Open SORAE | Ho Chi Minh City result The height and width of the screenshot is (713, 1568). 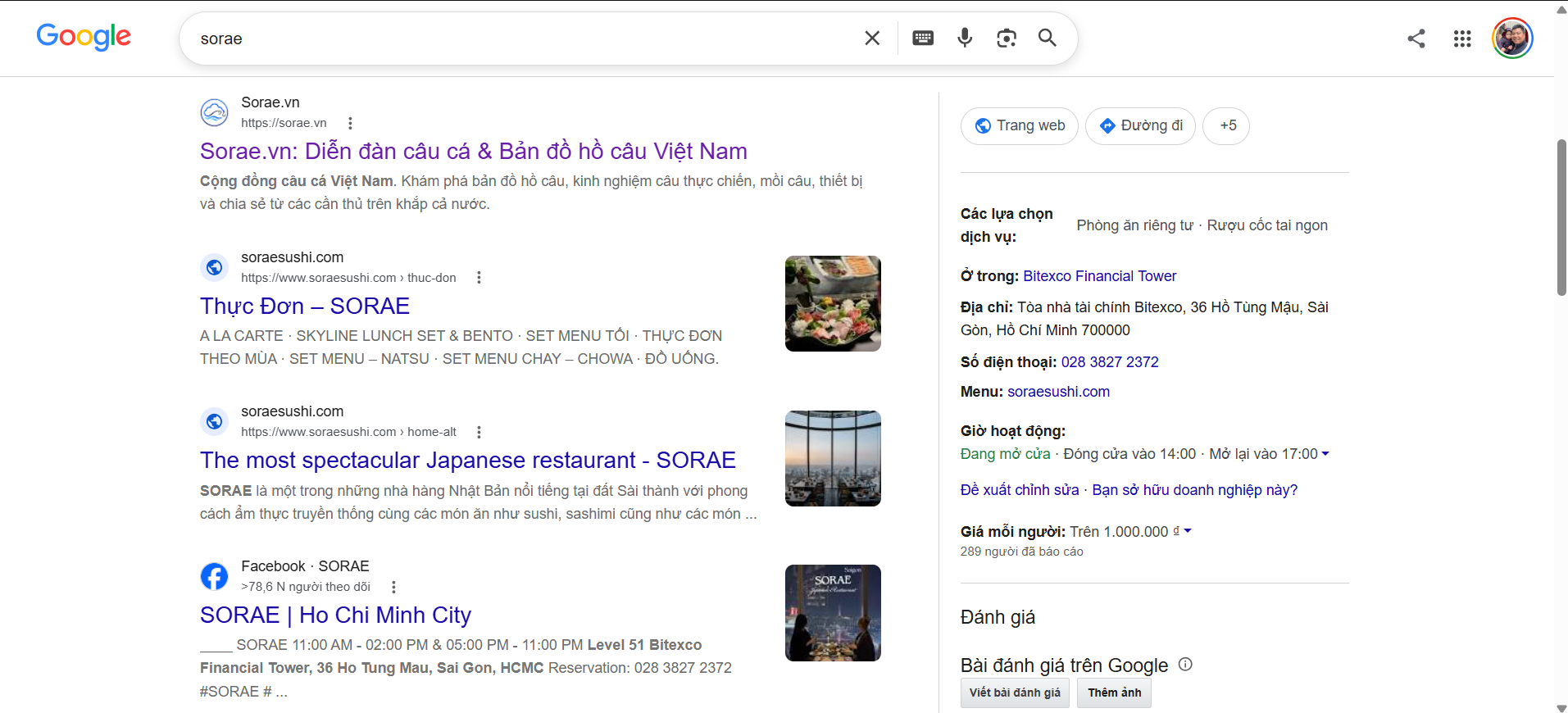335,615
